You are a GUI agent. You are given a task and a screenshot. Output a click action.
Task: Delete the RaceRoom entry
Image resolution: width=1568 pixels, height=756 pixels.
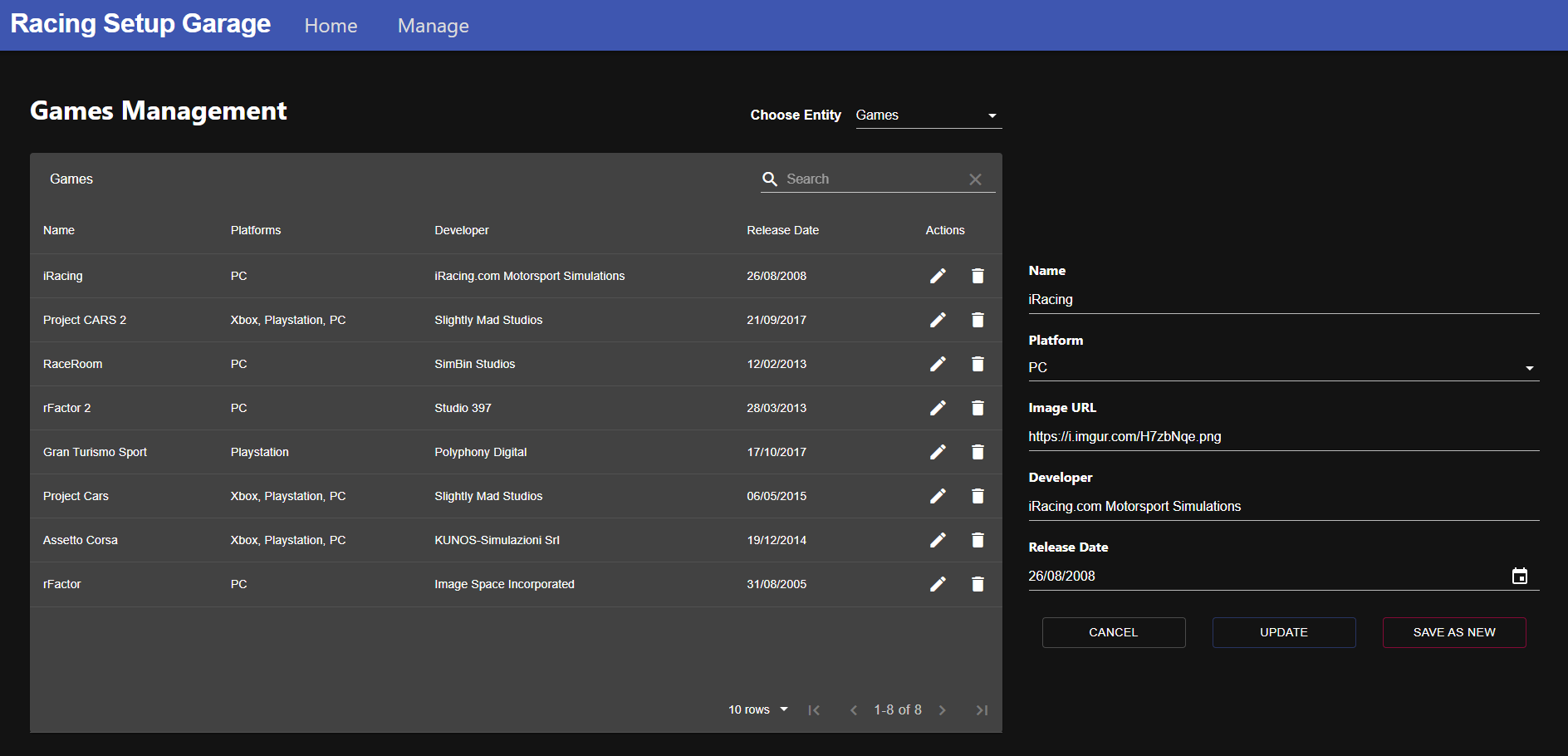pos(978,364)
